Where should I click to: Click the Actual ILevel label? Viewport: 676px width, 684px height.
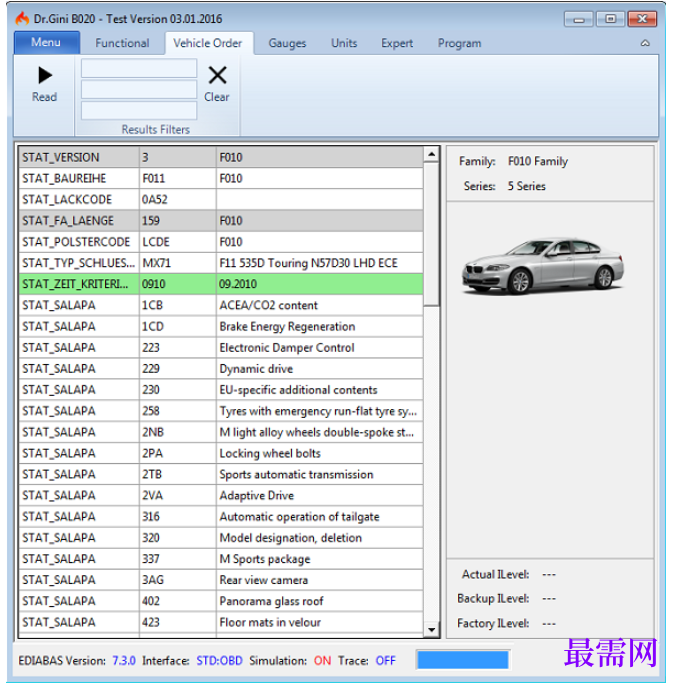click(495, 575)
